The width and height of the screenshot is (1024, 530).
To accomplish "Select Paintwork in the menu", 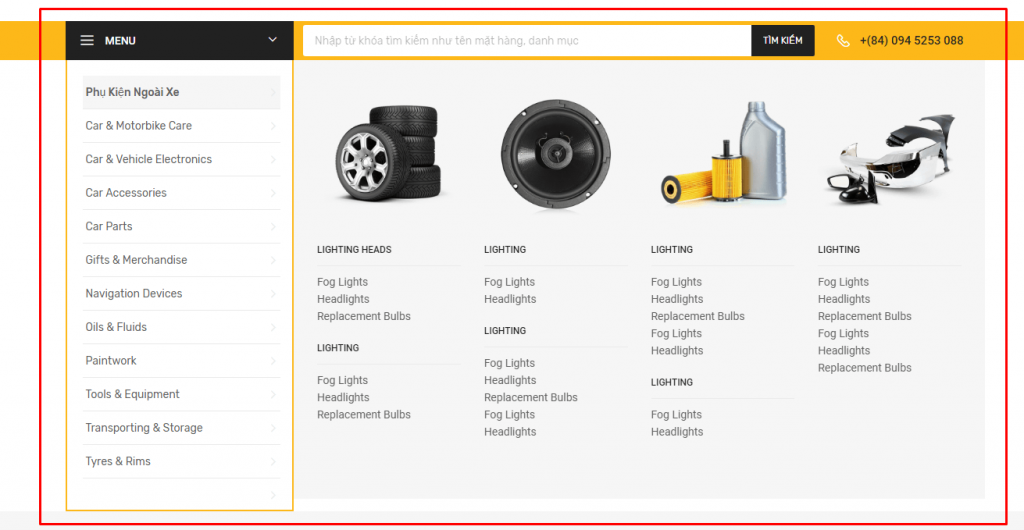I will (x=111, y=361).
